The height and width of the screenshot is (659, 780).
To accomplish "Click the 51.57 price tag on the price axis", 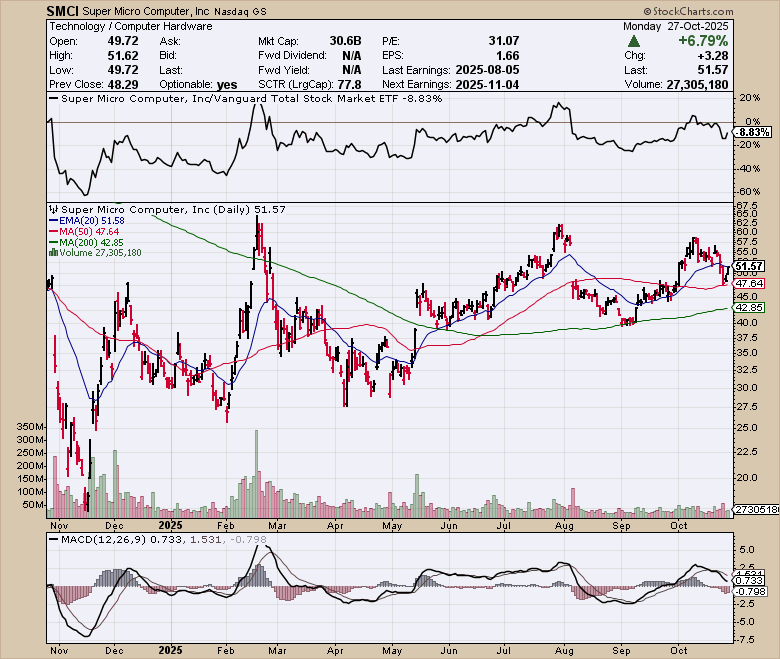I will [749, 267].
